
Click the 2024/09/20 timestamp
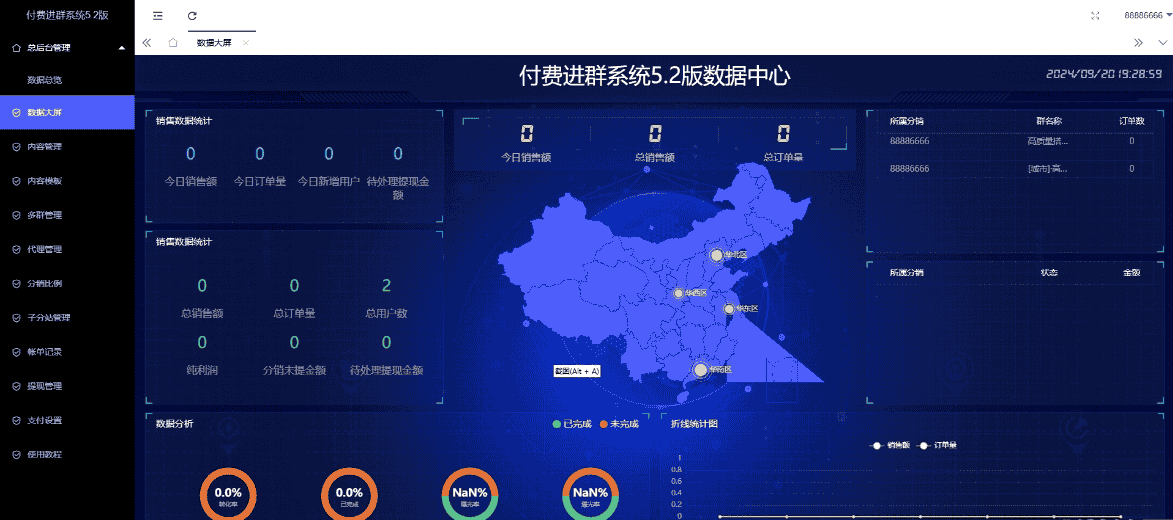(x=1103, y=74)
